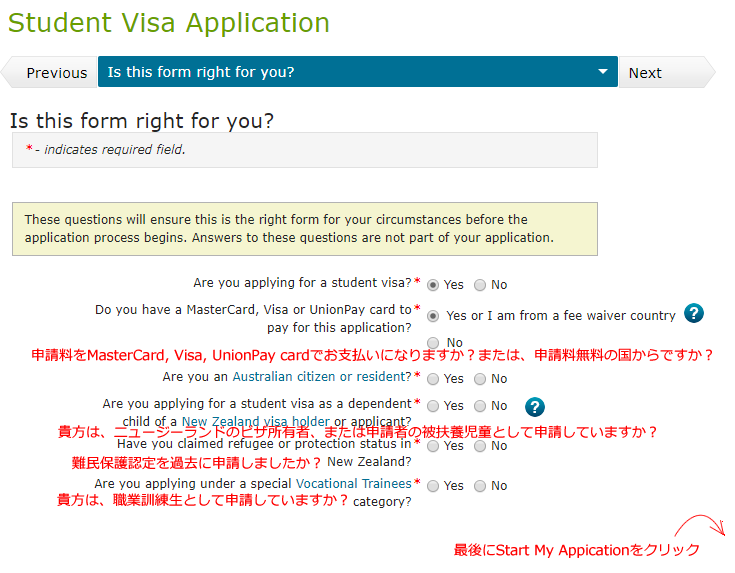Screen dimensions: 735x573
Task: Select Yes for Australian citizen or resident
Action: pos(433,379)
